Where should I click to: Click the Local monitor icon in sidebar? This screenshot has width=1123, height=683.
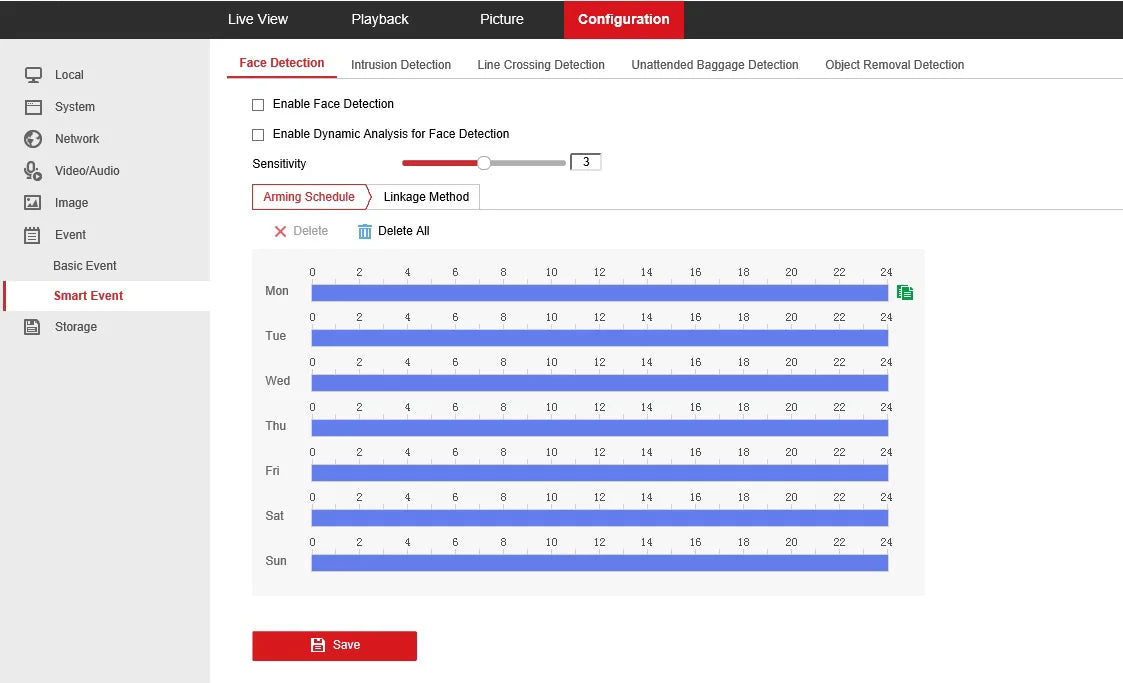[x=33, y=75]
